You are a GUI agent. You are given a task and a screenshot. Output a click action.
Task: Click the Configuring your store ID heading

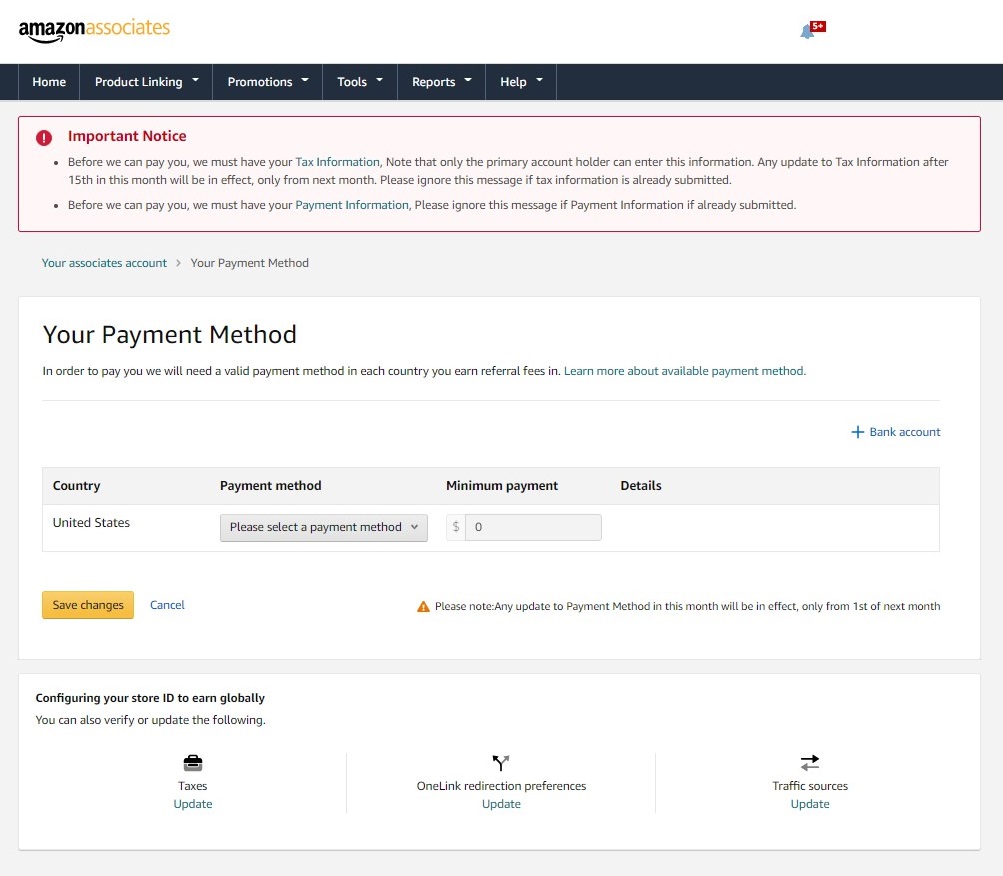coord(150,698)
